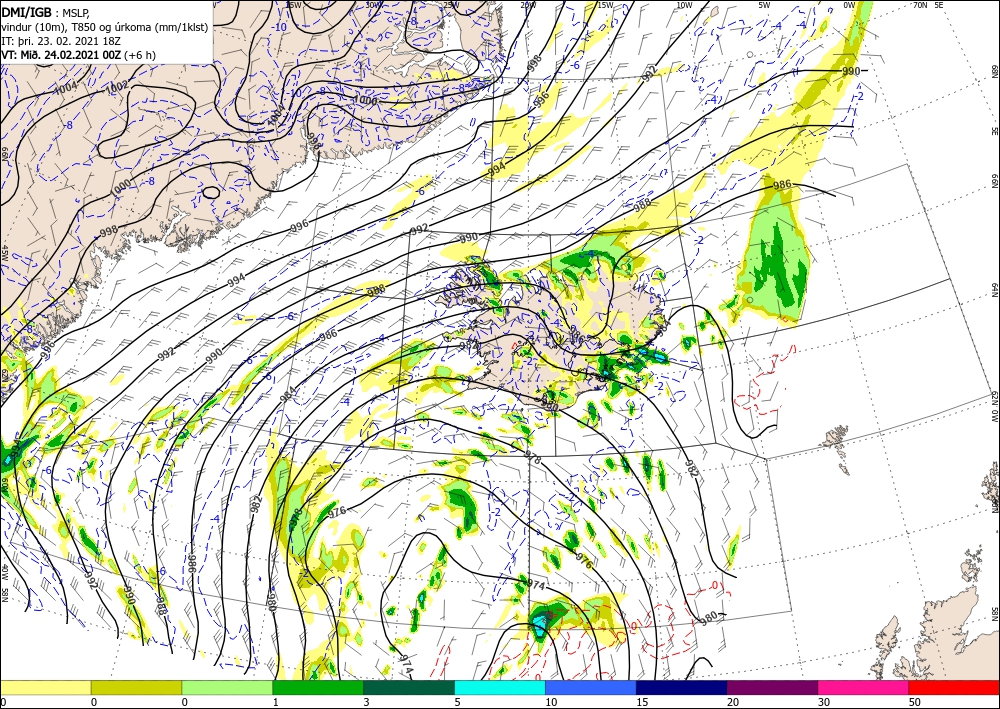Click the 'VT: Mið. 24.02.2021 00Z' valid time
1000x709 pixels.
point(61,55)
